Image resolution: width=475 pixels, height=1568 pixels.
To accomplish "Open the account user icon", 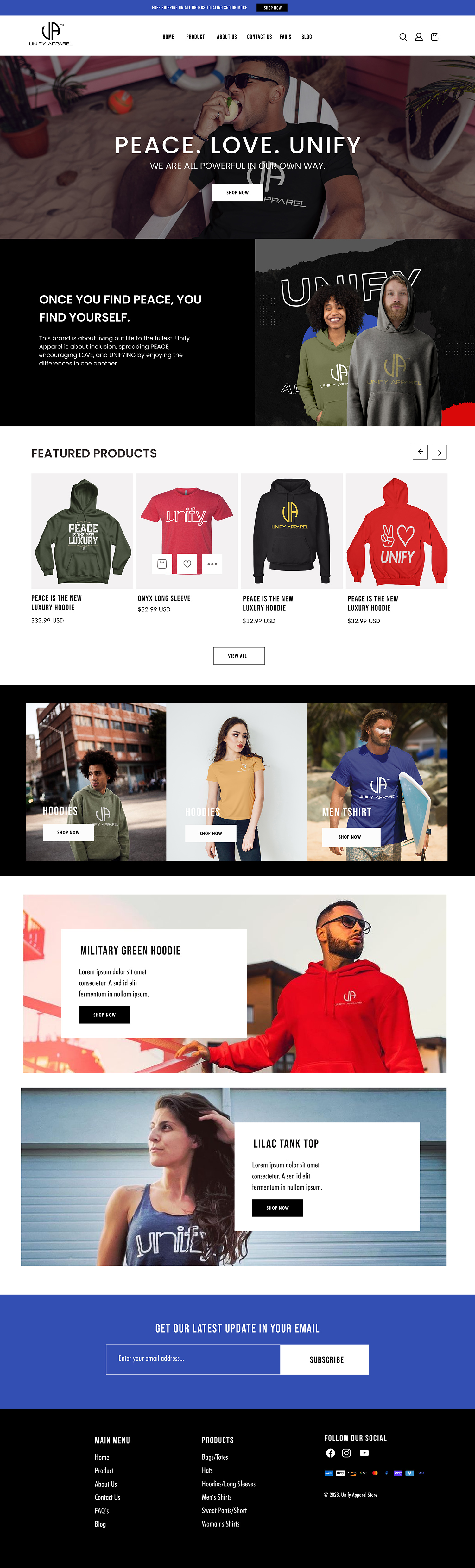I will coord(419,37).
